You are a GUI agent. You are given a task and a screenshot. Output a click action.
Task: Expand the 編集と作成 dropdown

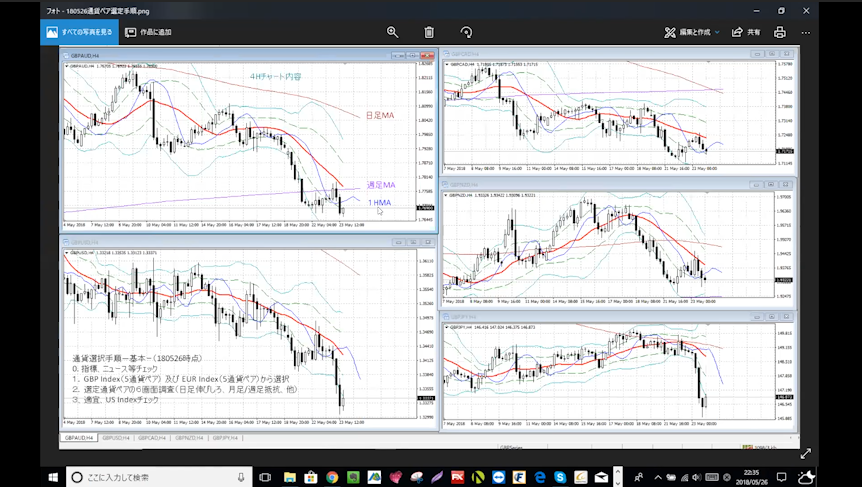point(692,32)
